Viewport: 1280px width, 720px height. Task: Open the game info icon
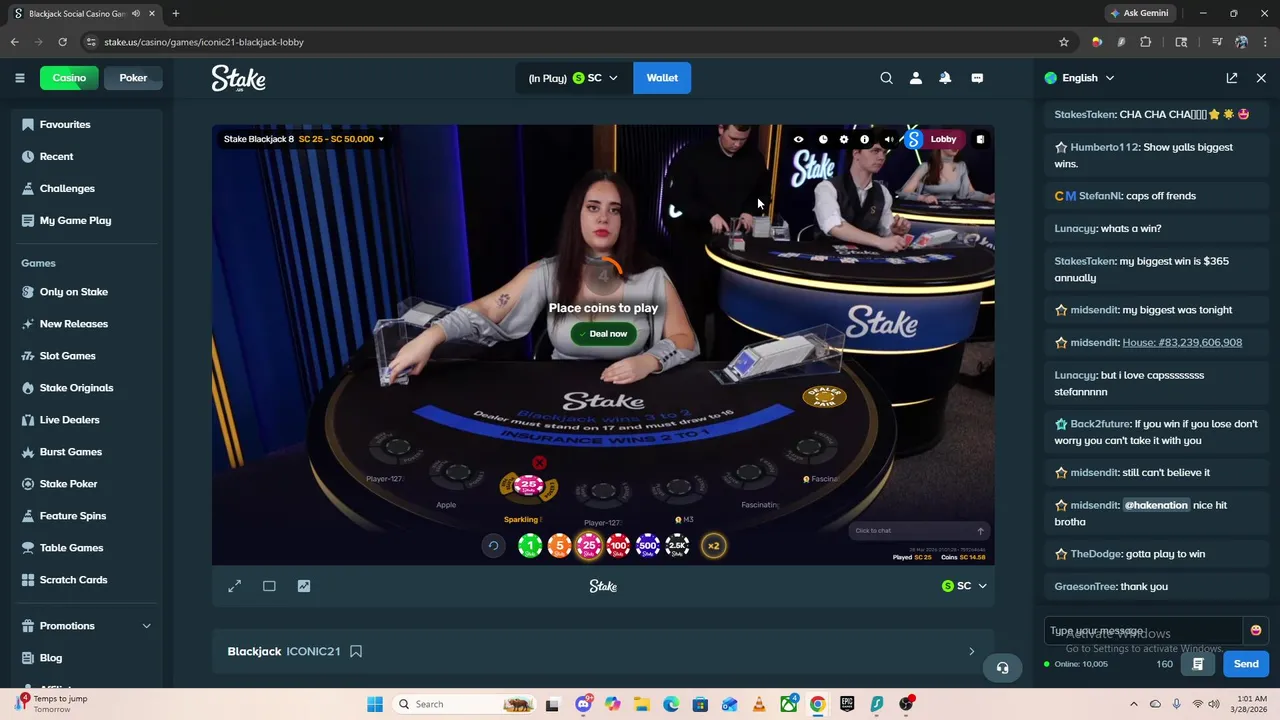pyautogui.click(x=865, y=140)
